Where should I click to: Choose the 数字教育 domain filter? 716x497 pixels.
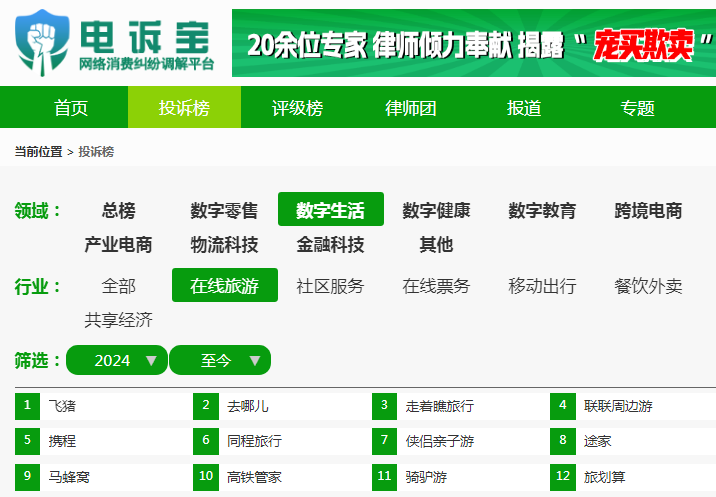point(542,210)
